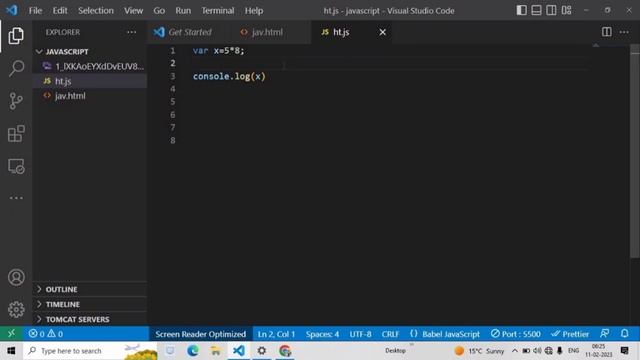This screenshot has width=640, height=360.
Task: Open Google Chrome from the taskbar
Action: point(285,351)
